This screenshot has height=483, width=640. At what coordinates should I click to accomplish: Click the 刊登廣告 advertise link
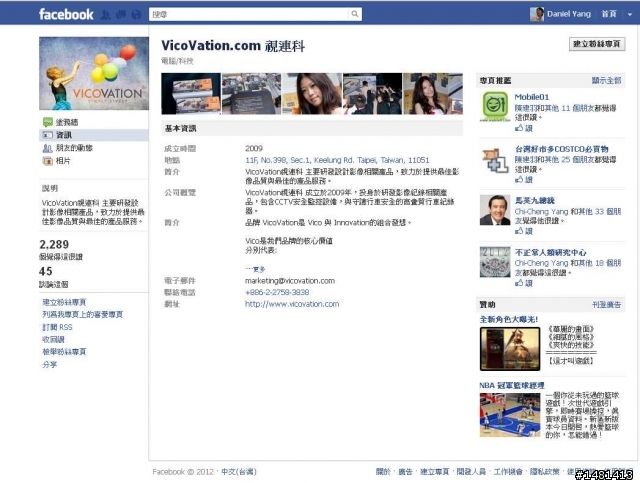coord(607,305)
